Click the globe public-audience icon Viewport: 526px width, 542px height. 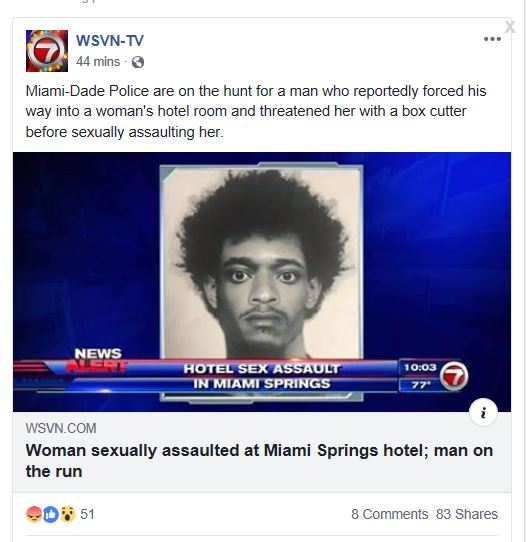point(138,62)
